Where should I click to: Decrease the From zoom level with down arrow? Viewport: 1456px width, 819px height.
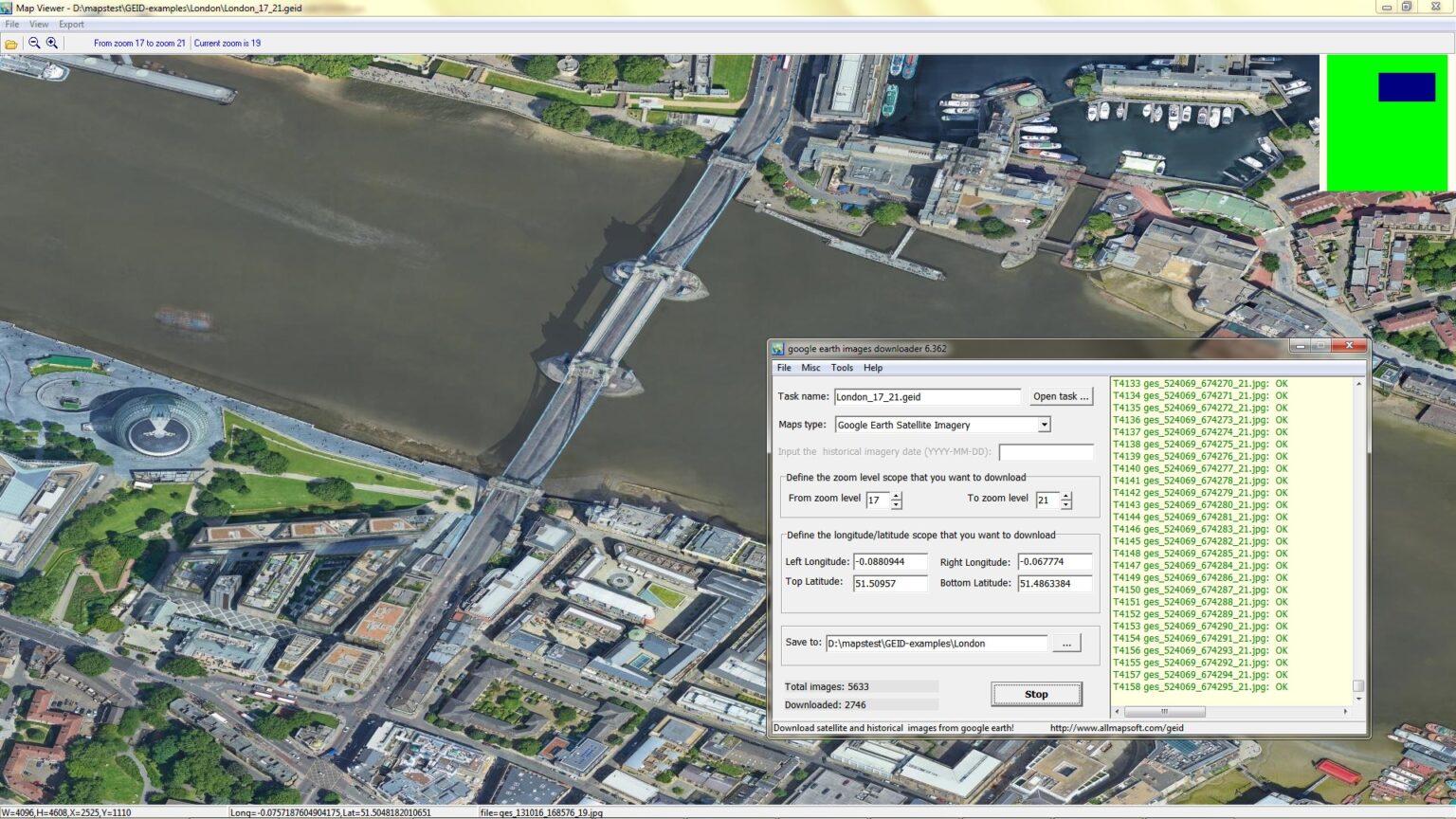[897, 504]
